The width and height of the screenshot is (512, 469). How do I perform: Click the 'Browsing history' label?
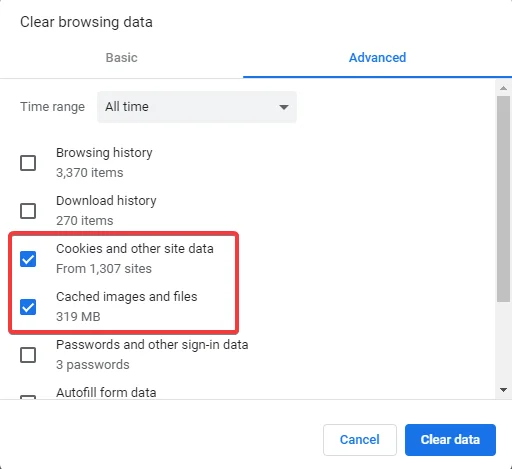pyautogui.click(x=104, y=153)
